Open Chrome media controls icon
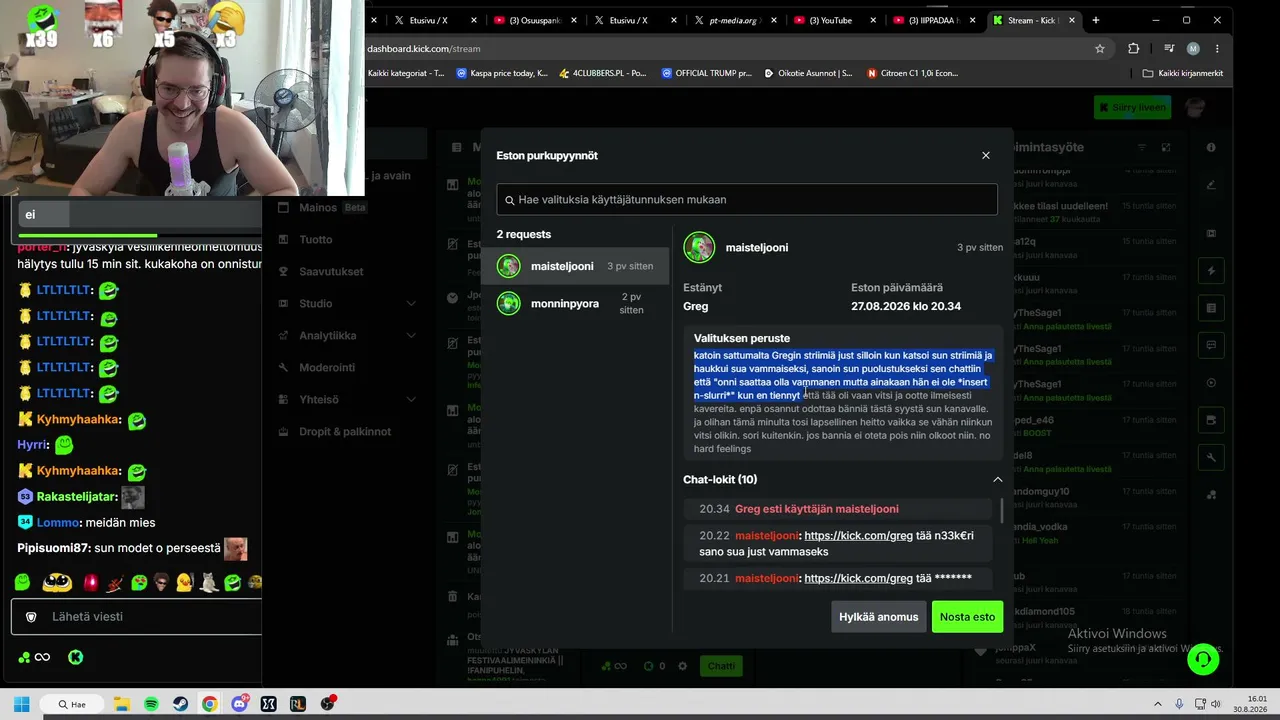Viewport: 1280px width, 720px height. [x=1168, y=48]
